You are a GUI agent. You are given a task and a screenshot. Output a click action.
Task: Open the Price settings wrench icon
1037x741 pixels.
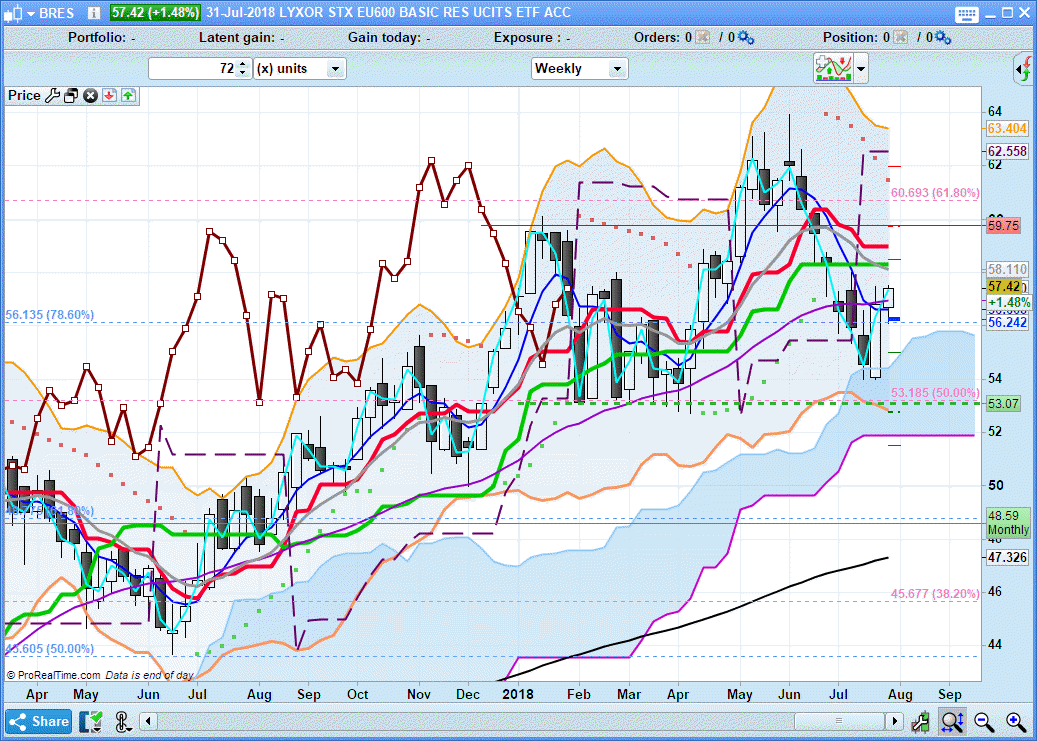tap(52, 95)
